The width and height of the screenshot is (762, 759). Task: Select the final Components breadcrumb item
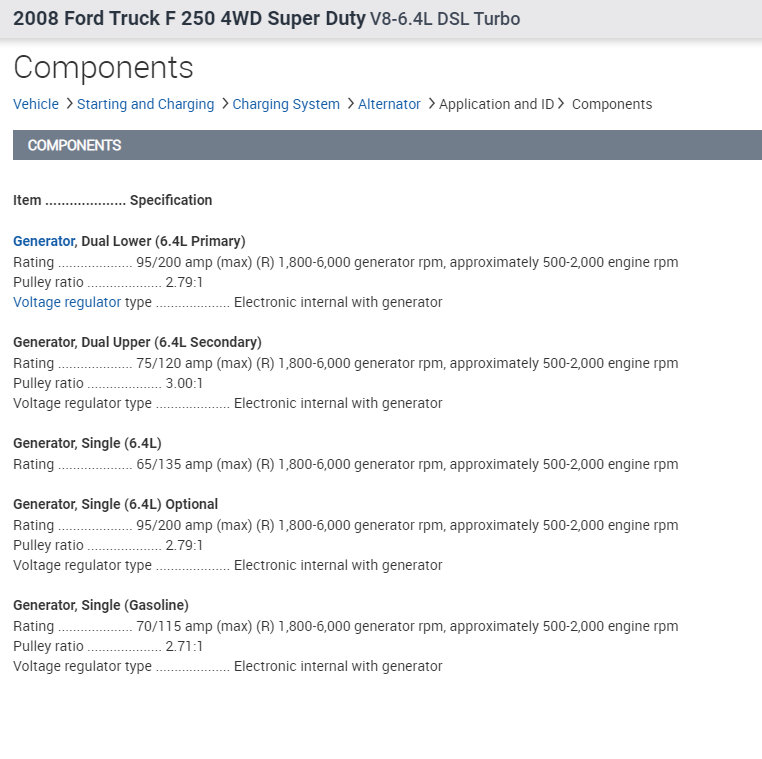[612, 104]
